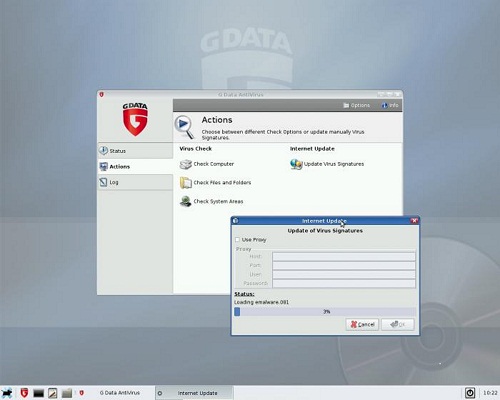Switch to G Data AntiVirus taskbar window
This screenshot has height=400, width=500.
coord(115,393)
